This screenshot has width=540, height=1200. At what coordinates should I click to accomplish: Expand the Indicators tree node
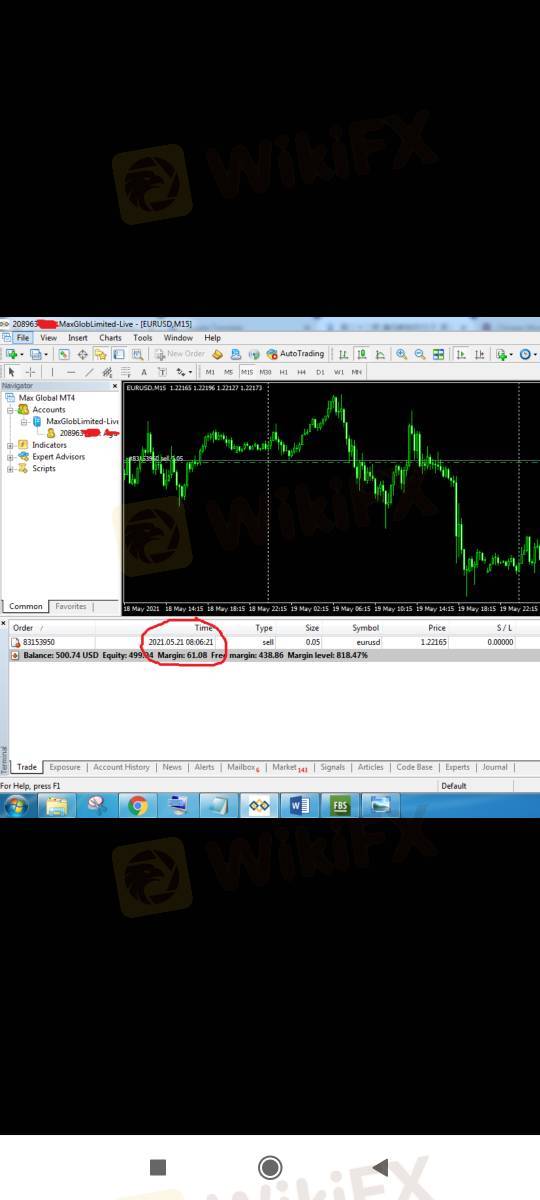click(11, 445)
